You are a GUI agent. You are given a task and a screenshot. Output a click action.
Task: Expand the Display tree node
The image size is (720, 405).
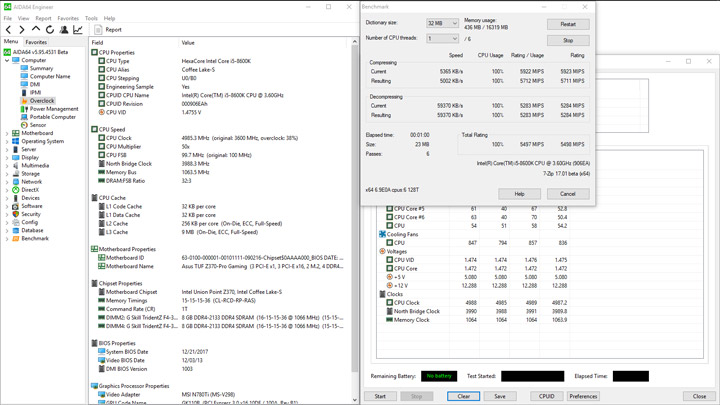click(7, 158)
